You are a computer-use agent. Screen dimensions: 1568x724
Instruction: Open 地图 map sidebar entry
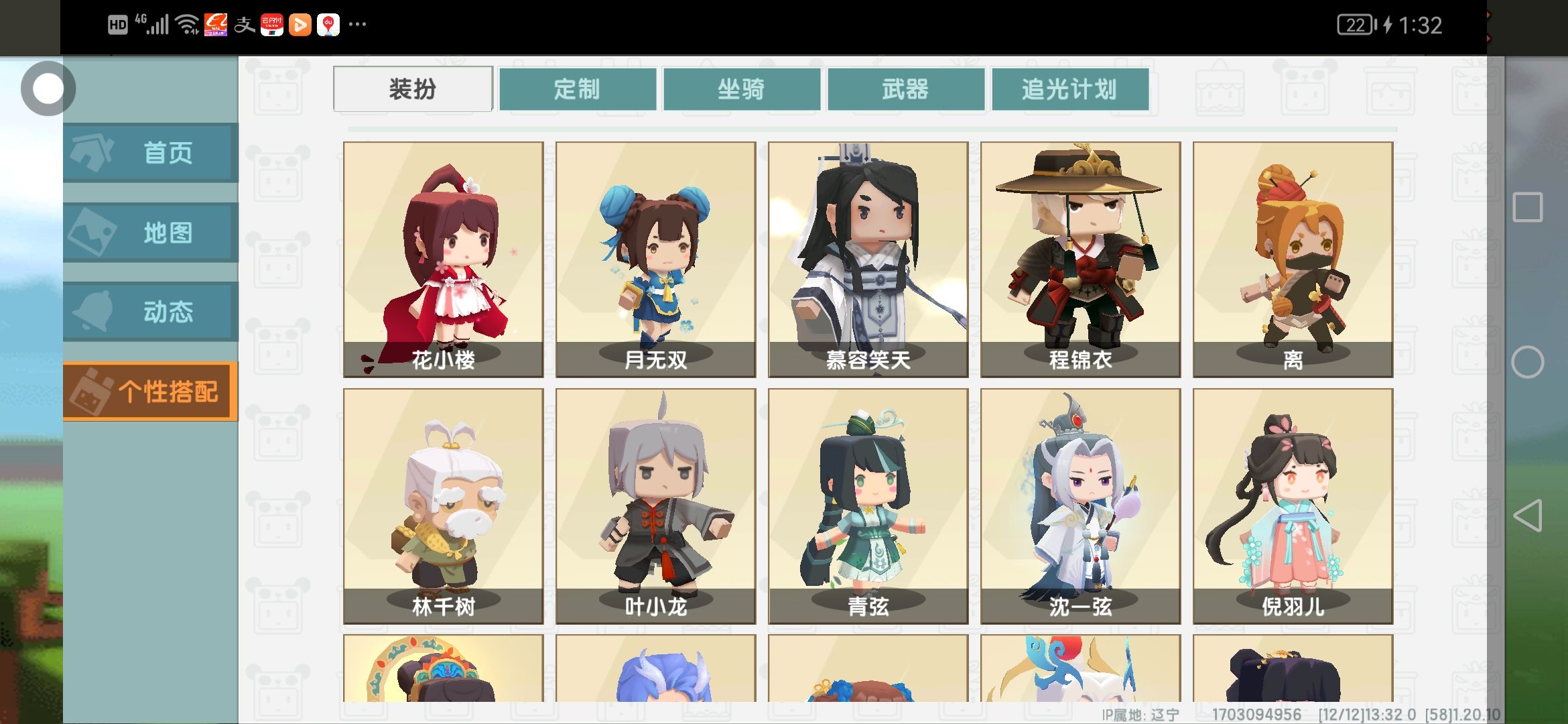click(151, 233)
